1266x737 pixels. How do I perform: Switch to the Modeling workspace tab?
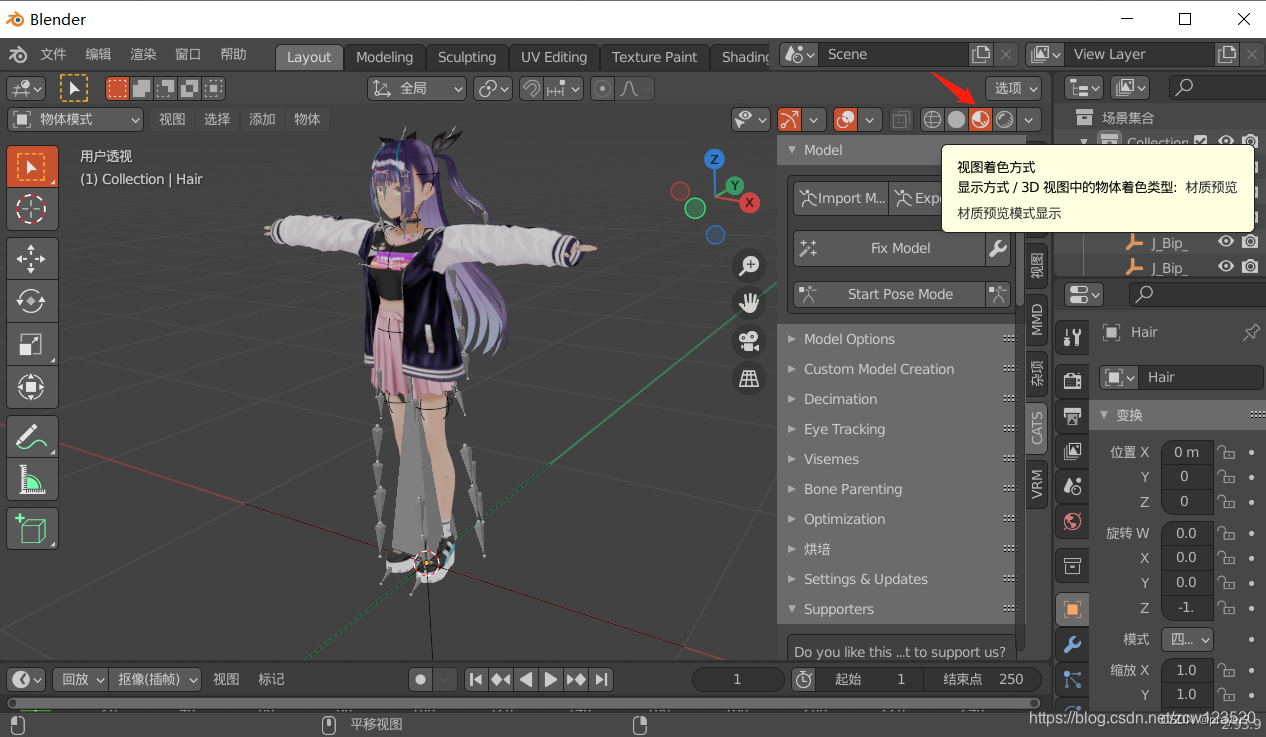(384, 57)
